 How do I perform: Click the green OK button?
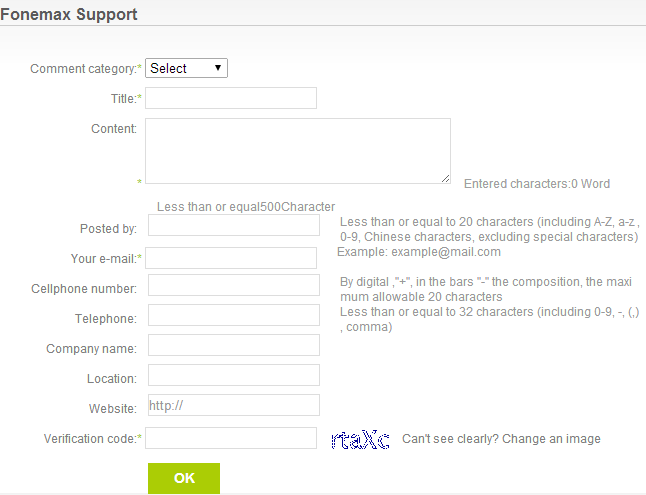[x=184, y=478]
